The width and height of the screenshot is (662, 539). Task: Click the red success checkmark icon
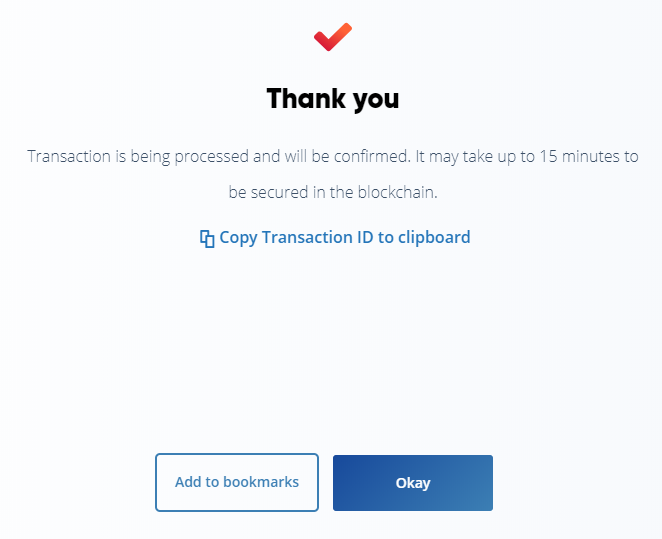point(333,37)
